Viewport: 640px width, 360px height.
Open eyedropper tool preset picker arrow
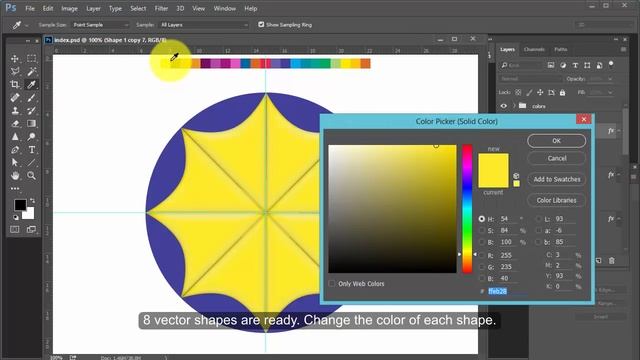(27, 25)
